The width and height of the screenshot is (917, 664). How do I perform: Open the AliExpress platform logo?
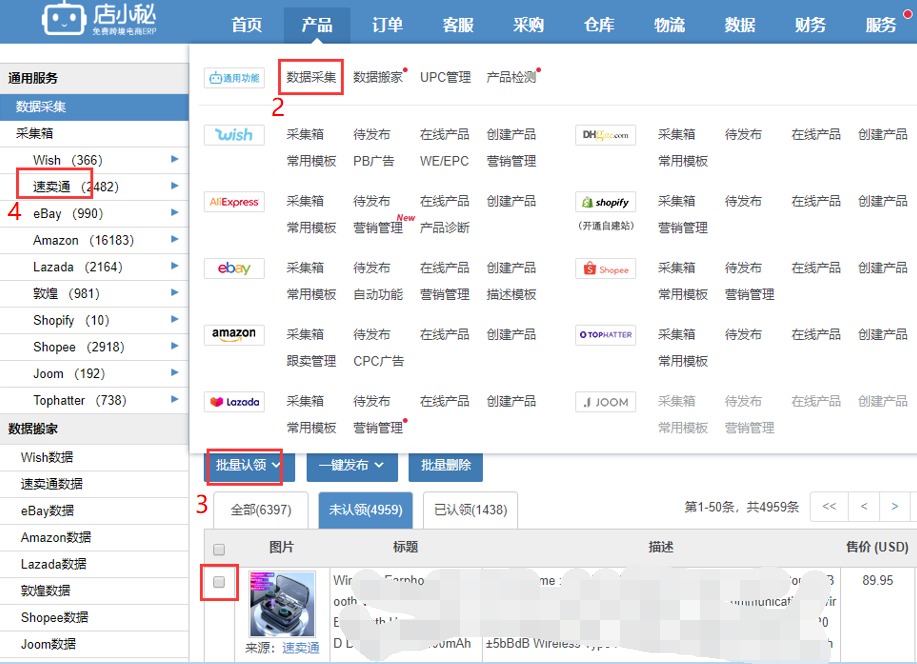[x=234, y=202]
